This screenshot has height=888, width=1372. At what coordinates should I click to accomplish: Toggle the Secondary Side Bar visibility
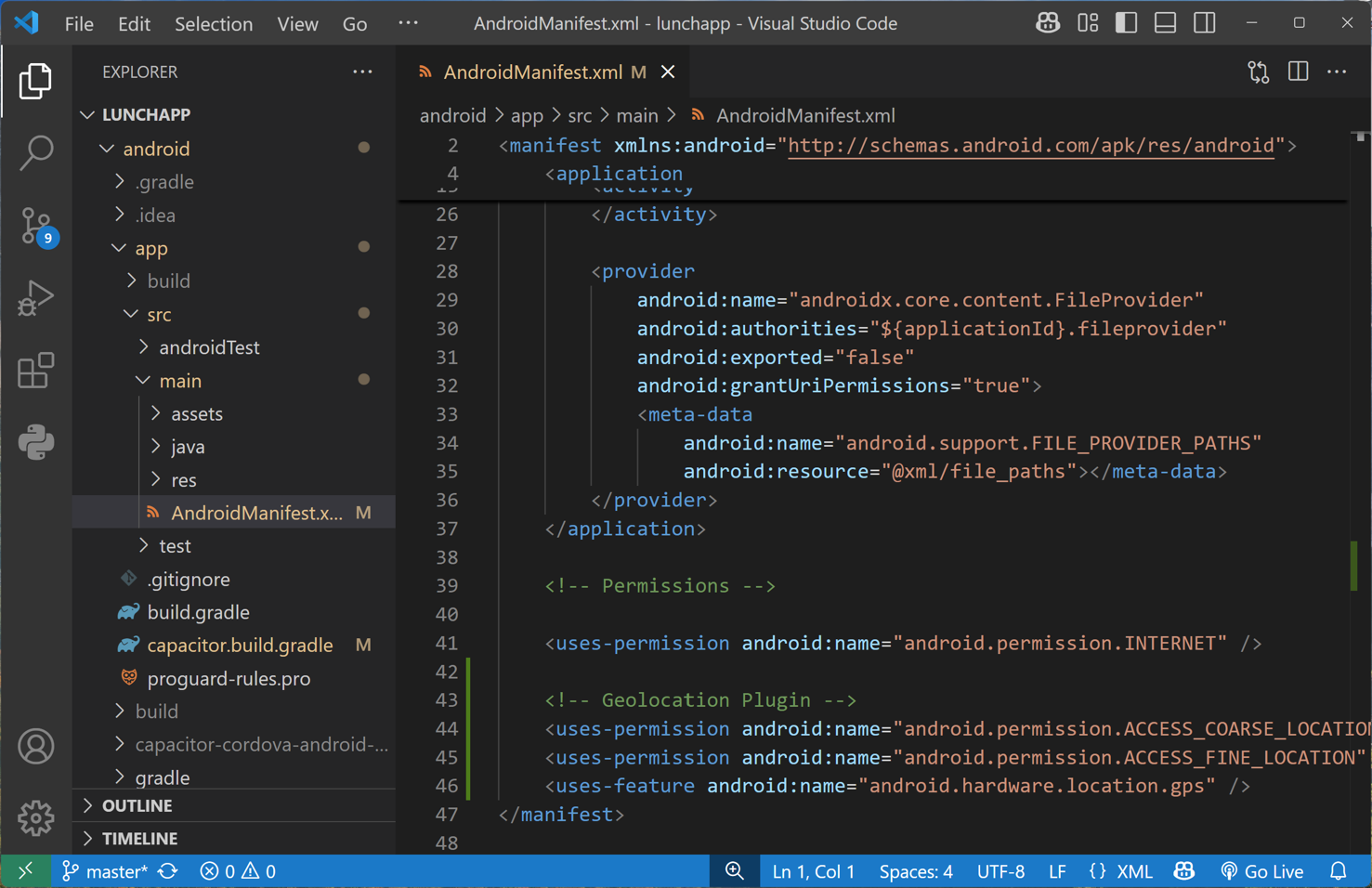1205,23
